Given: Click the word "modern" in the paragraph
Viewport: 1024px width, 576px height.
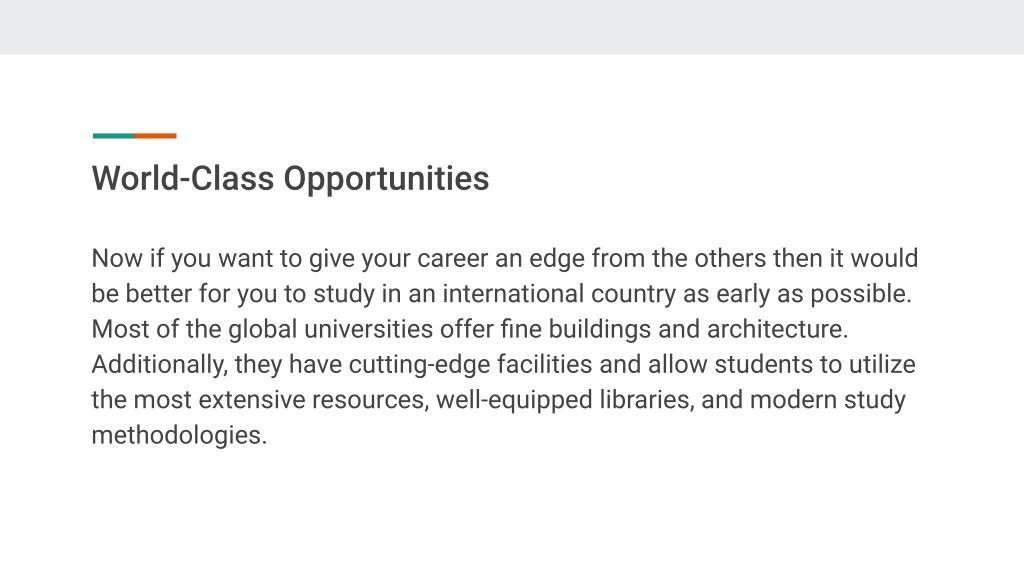Looking at the screenshot, I should click(793, 400).
